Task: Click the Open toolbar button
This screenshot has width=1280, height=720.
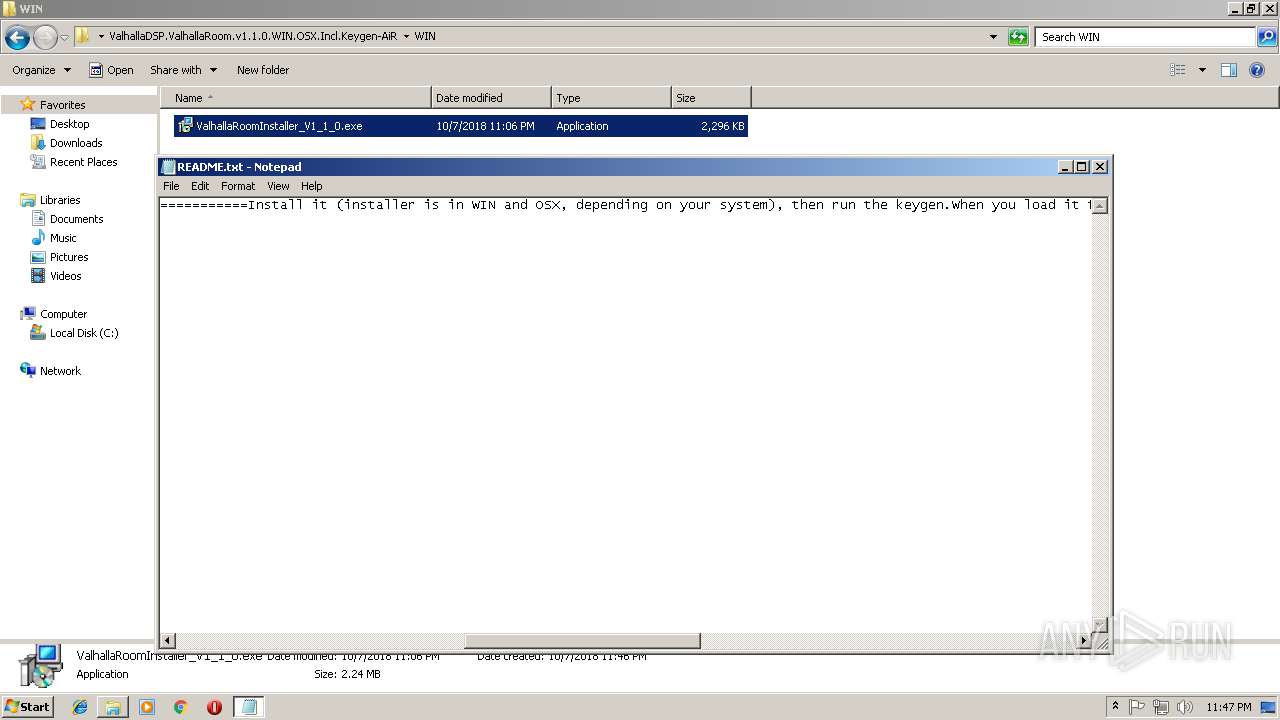Action: pyautogui.click(x=111, y=70)
